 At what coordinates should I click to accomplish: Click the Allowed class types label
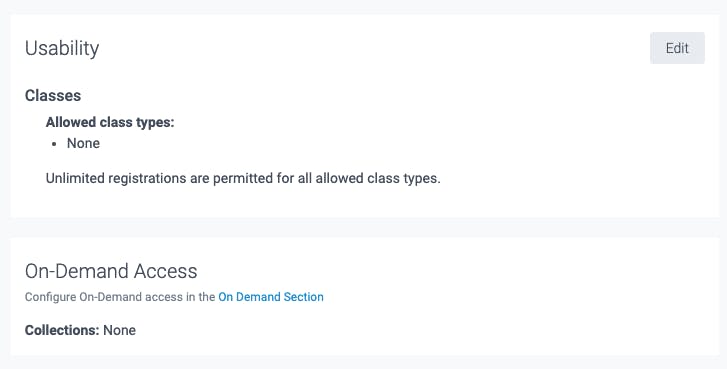coord(110,122)
